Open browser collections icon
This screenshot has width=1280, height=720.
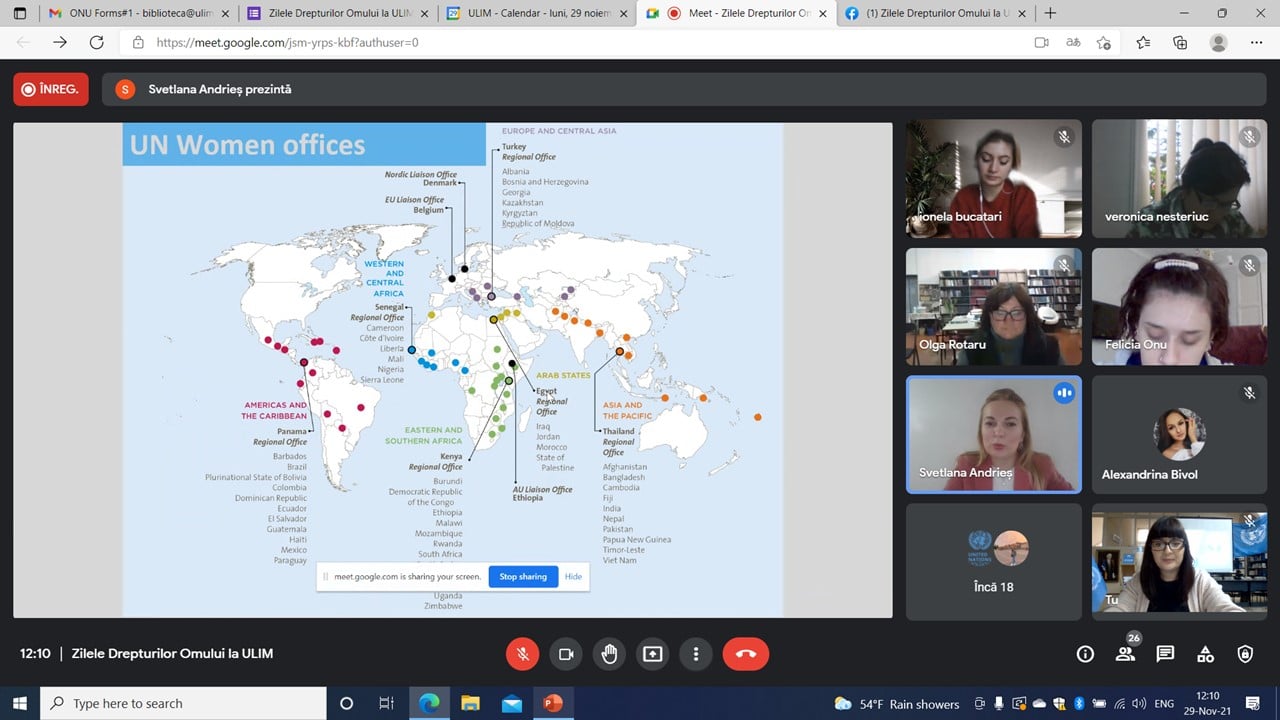[x=1180, y=43]
